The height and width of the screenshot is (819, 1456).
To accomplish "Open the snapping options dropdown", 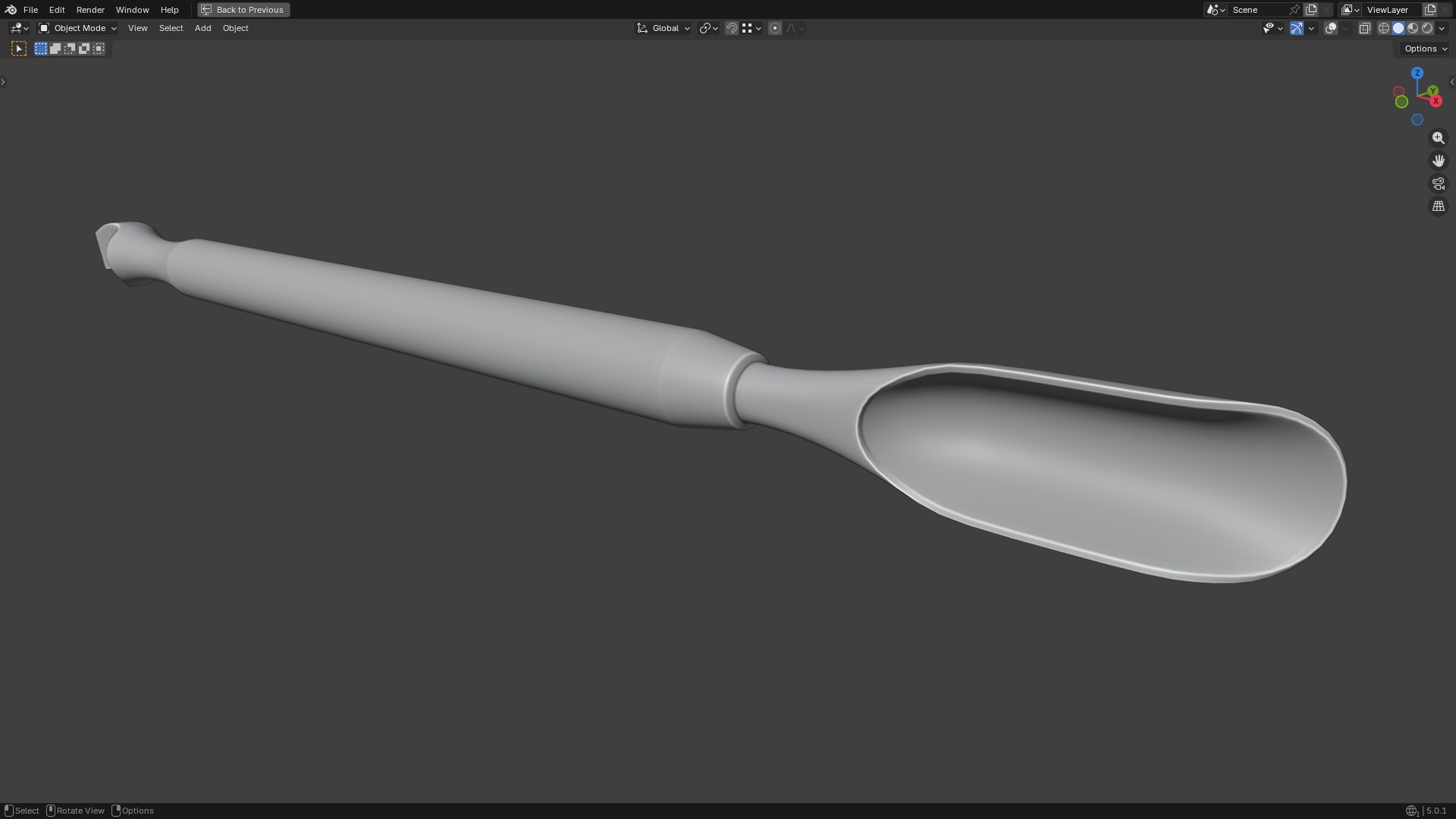I will (752, 28).
